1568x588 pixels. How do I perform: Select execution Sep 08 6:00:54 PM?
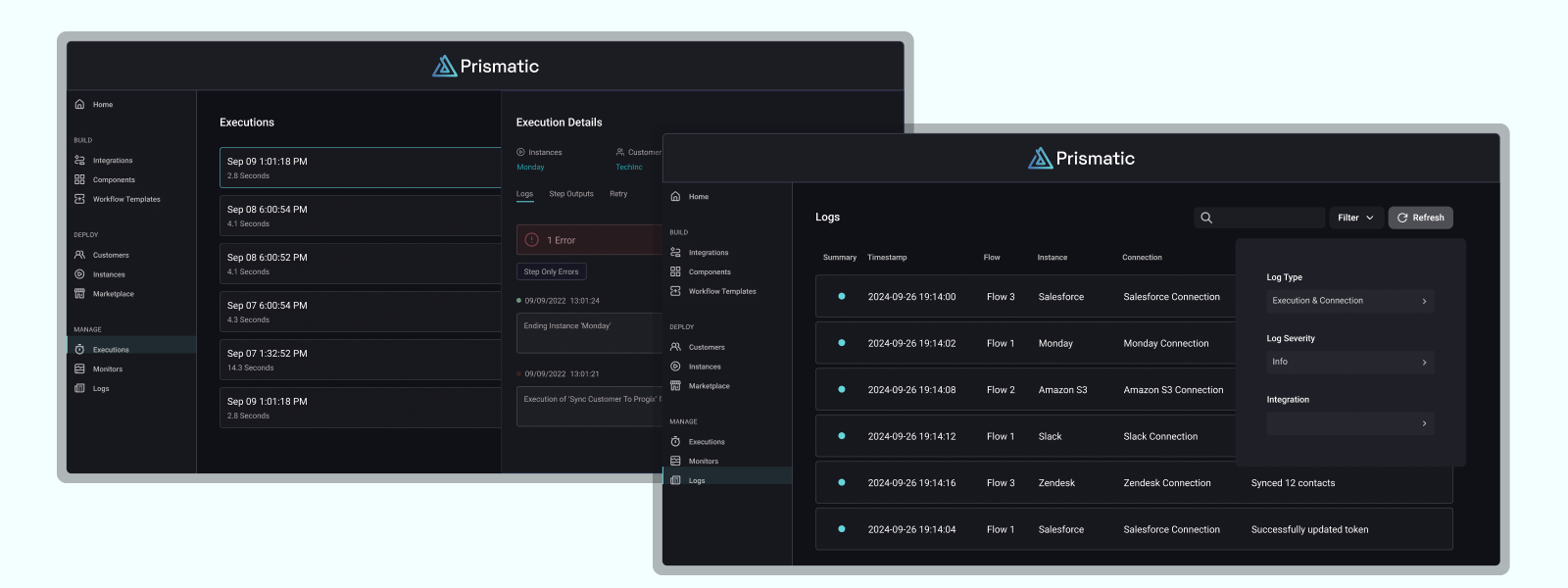point(360,216)
